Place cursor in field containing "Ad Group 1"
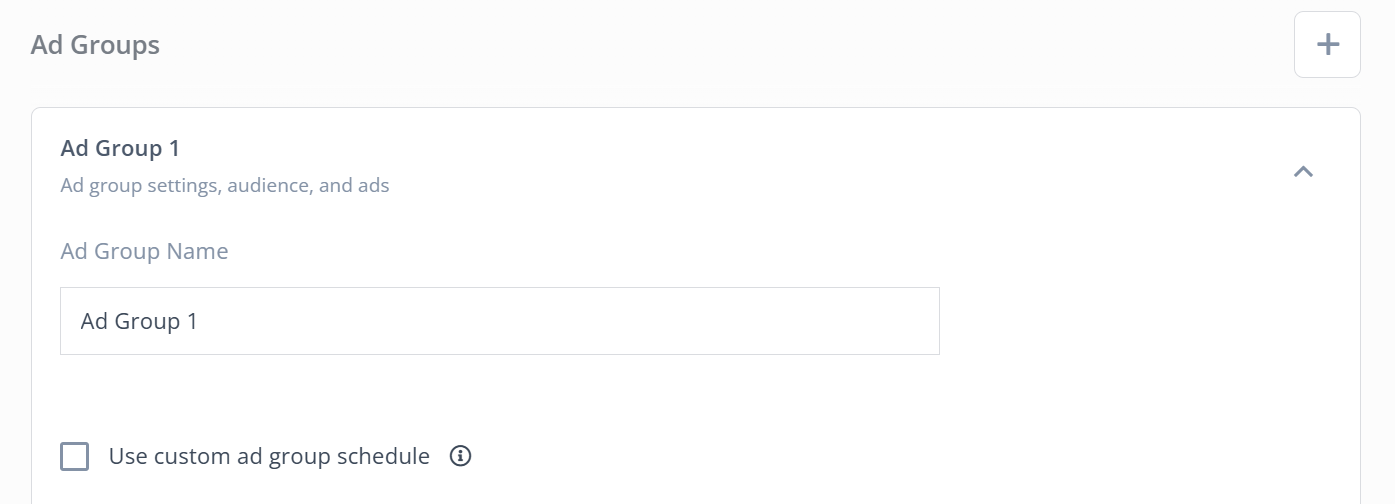This screenshot has width=1395, height=504. tap(500, 321)
